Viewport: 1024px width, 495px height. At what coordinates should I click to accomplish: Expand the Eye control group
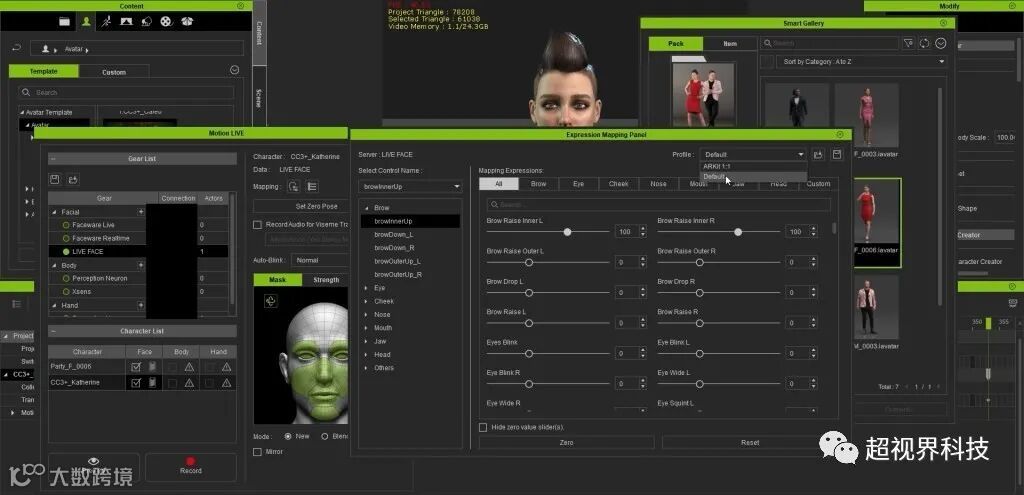[366, 287]
